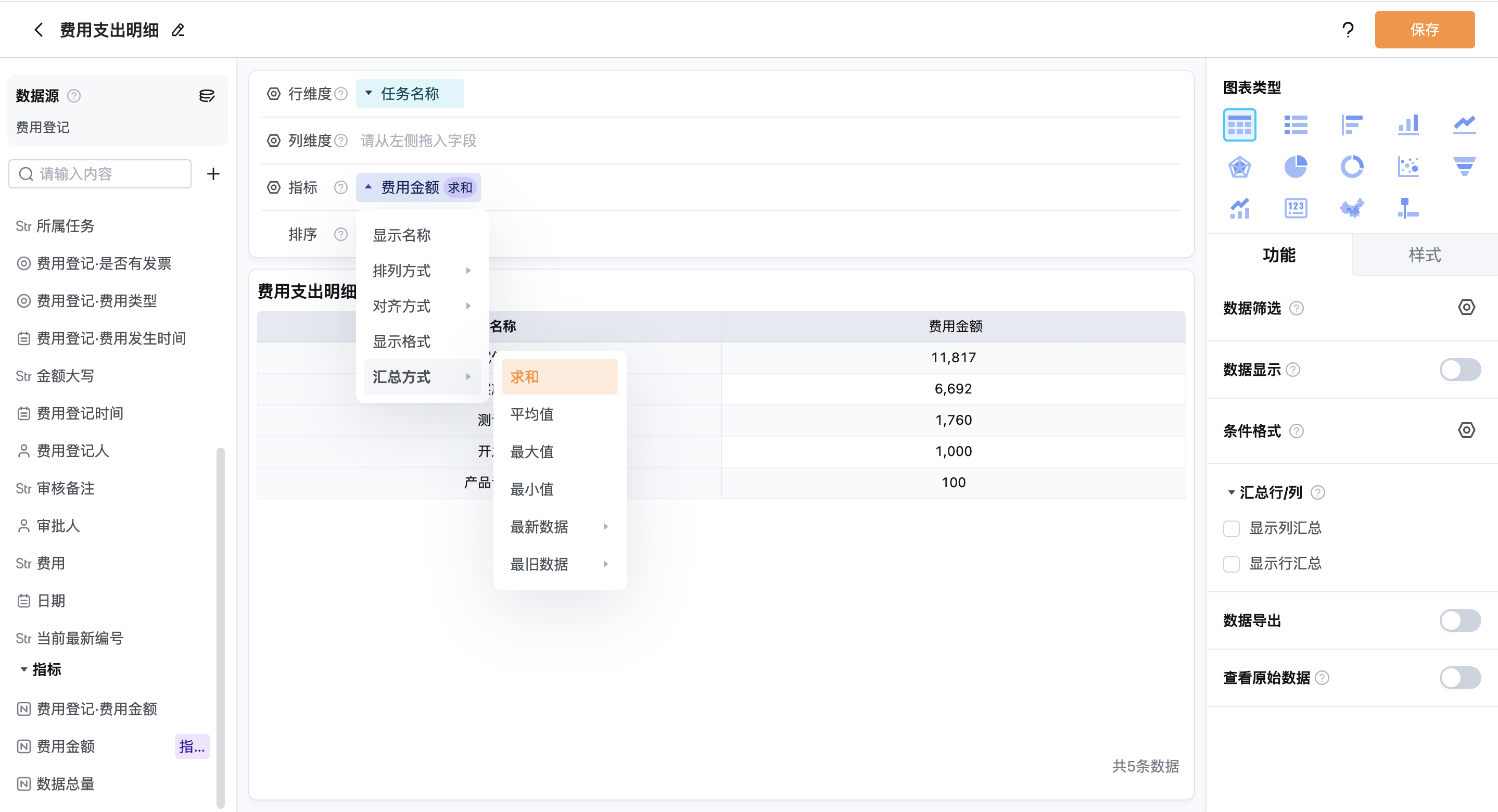
Task: Click the settings icon beside 指标 row
Action: (x=273, y=187)
